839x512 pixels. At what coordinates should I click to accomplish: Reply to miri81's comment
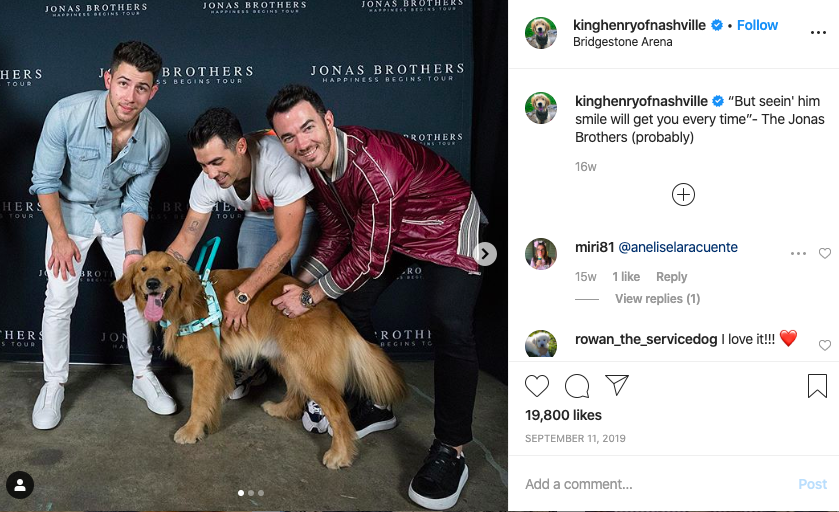click(x=671, y=277)
